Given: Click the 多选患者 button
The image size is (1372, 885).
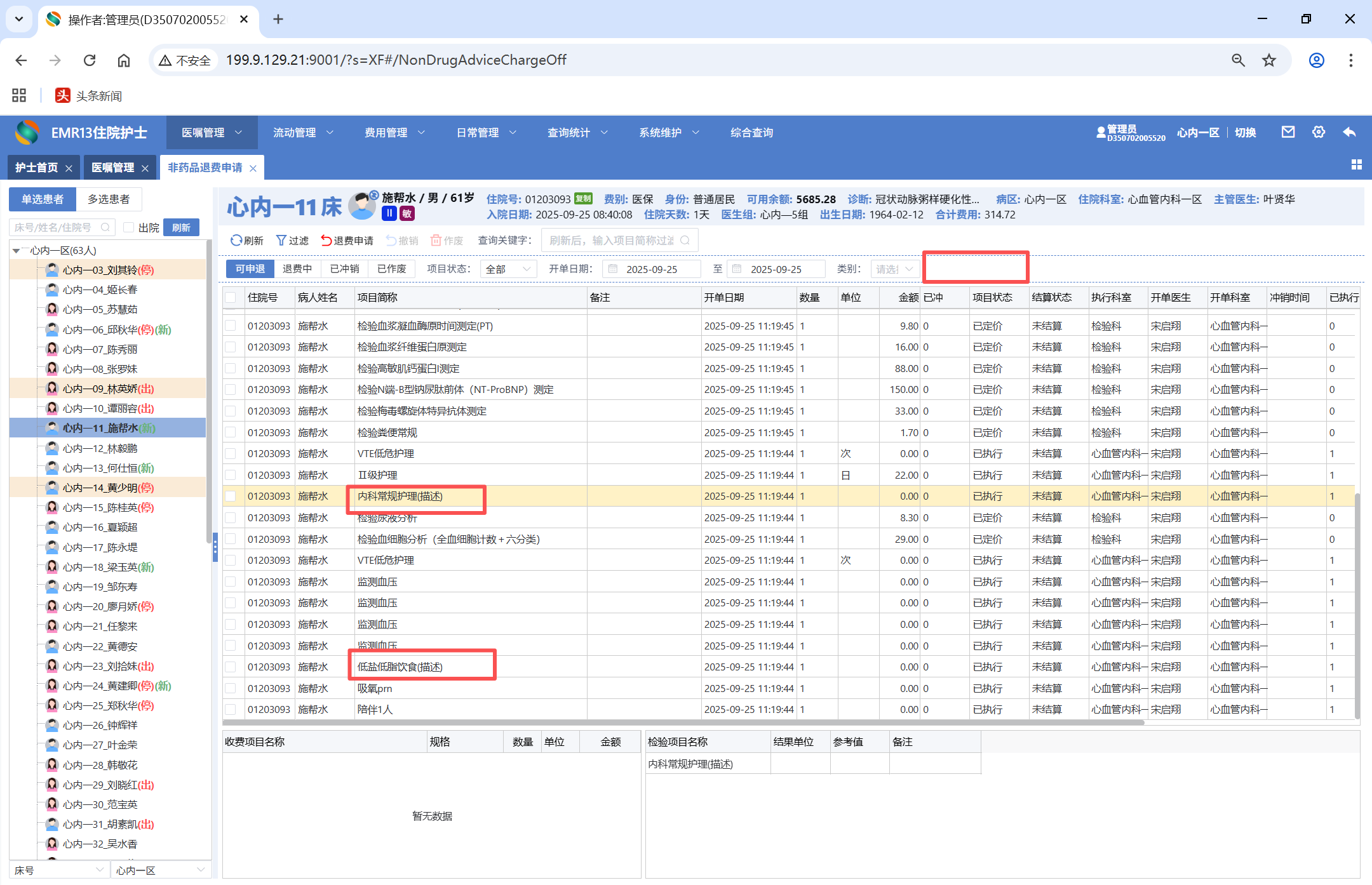Looking at the screenshot, I should click(x=109, y=199).
